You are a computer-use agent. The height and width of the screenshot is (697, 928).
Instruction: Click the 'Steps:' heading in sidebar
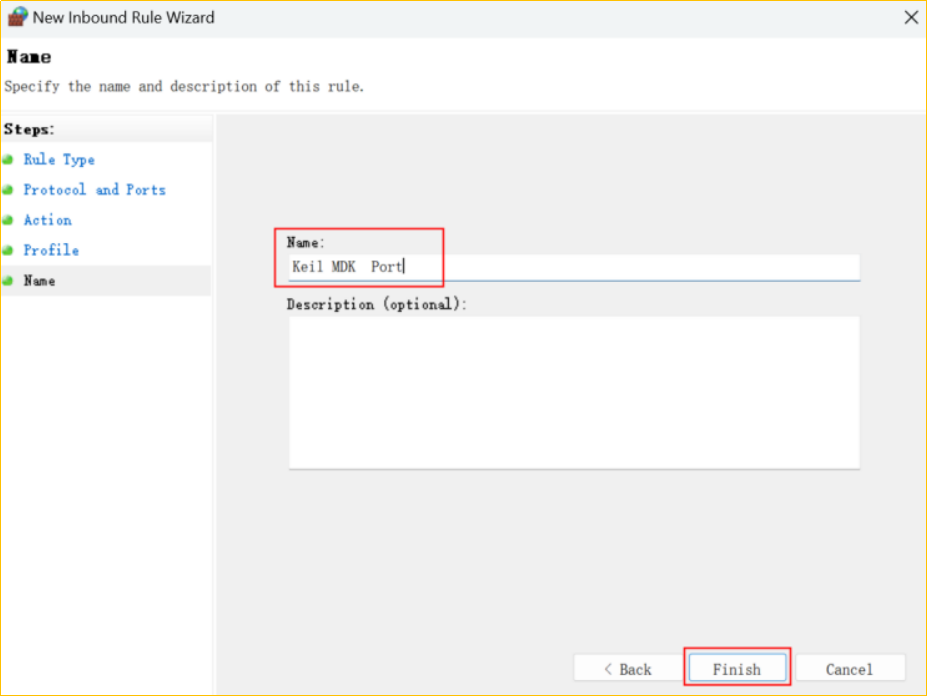pos(29,129)
